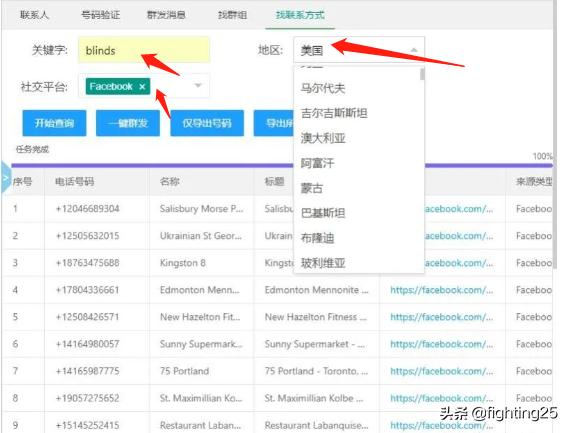Select the 找群组 tab
Screen dimensions: 570x433
click(232, 15)
